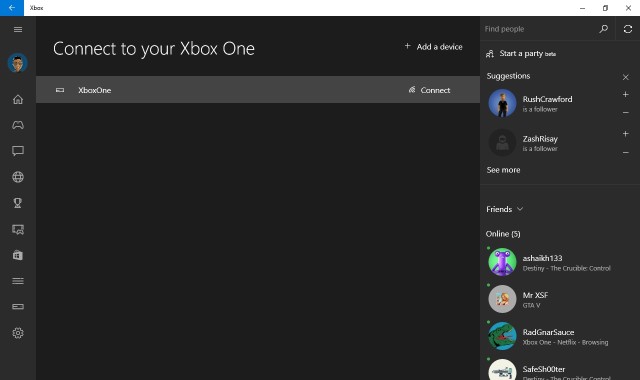640x380 pixels.
Task: Open your profile avatar in sidebar
Action: (18, 63)
